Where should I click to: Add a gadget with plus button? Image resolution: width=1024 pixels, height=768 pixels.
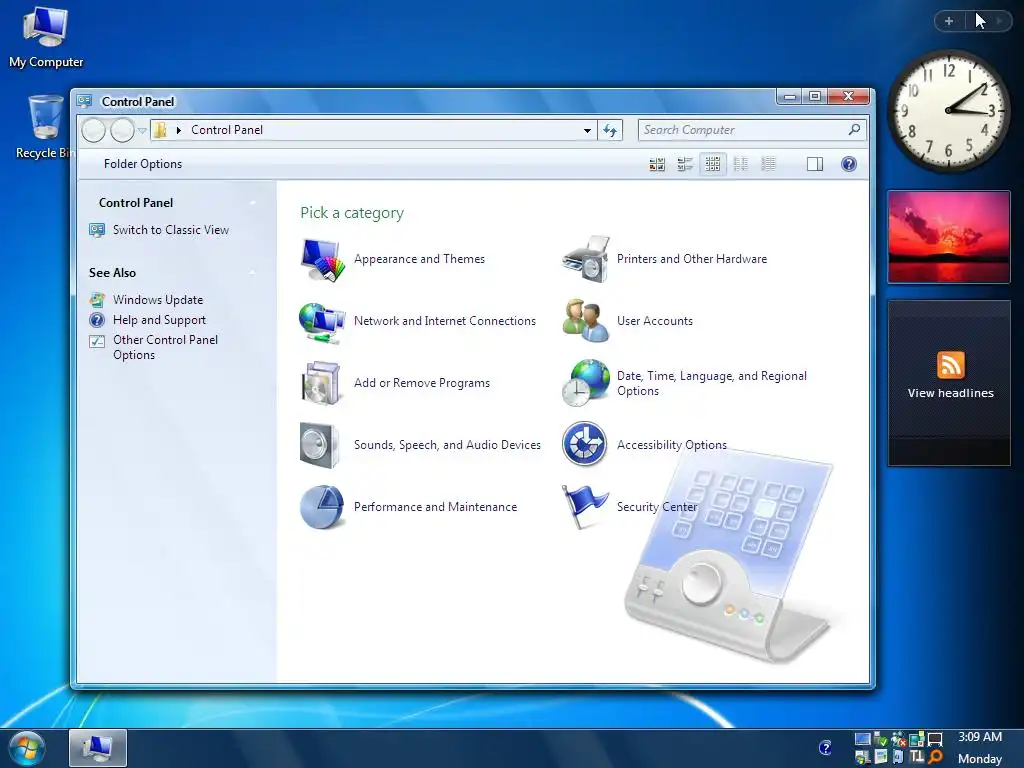pyautogui.click(x=949, y=22)
